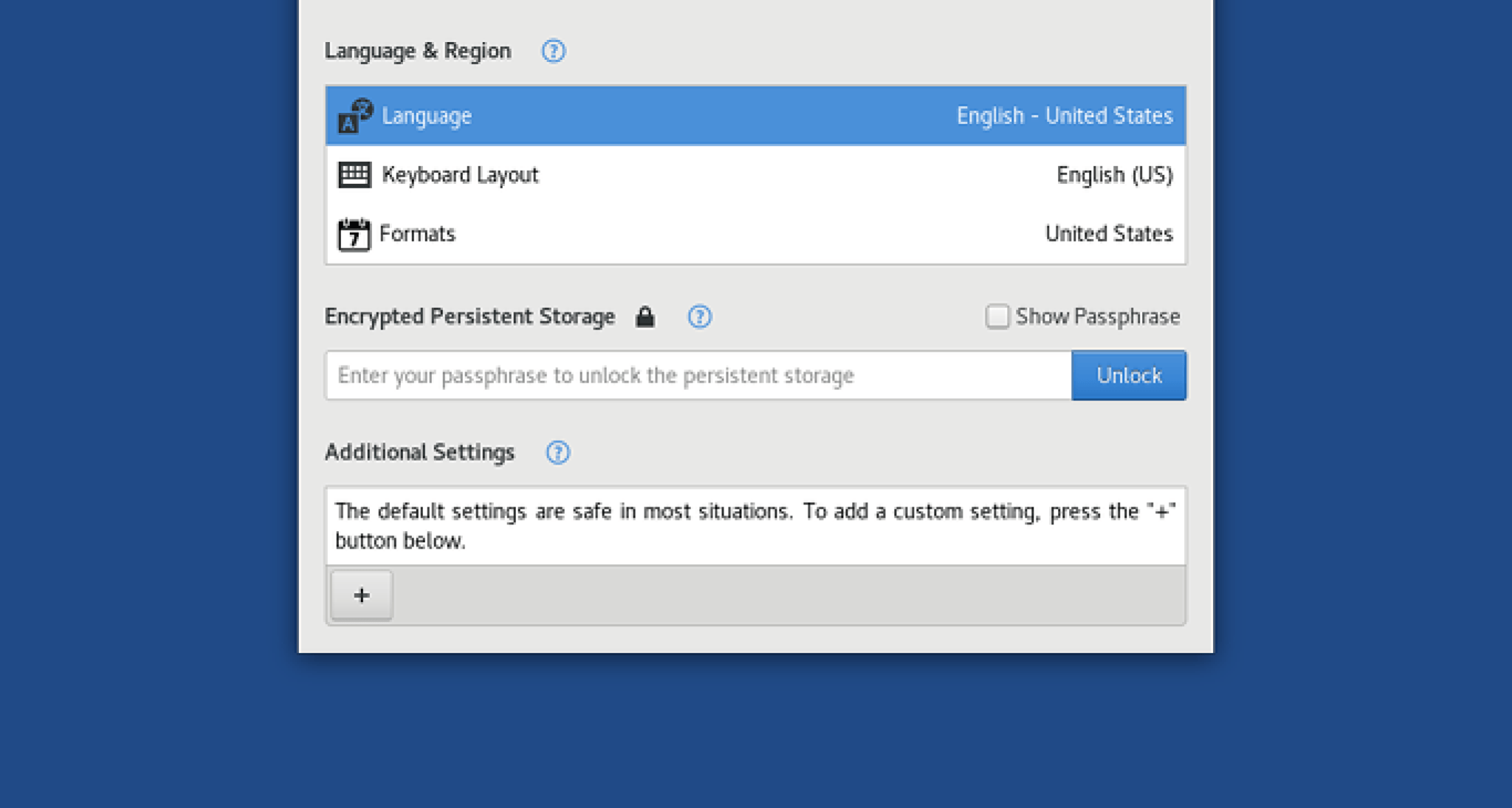Click the padlock icon beside Persistent Storage
The height and width of the screenshot is (808, 1512).
645,317
